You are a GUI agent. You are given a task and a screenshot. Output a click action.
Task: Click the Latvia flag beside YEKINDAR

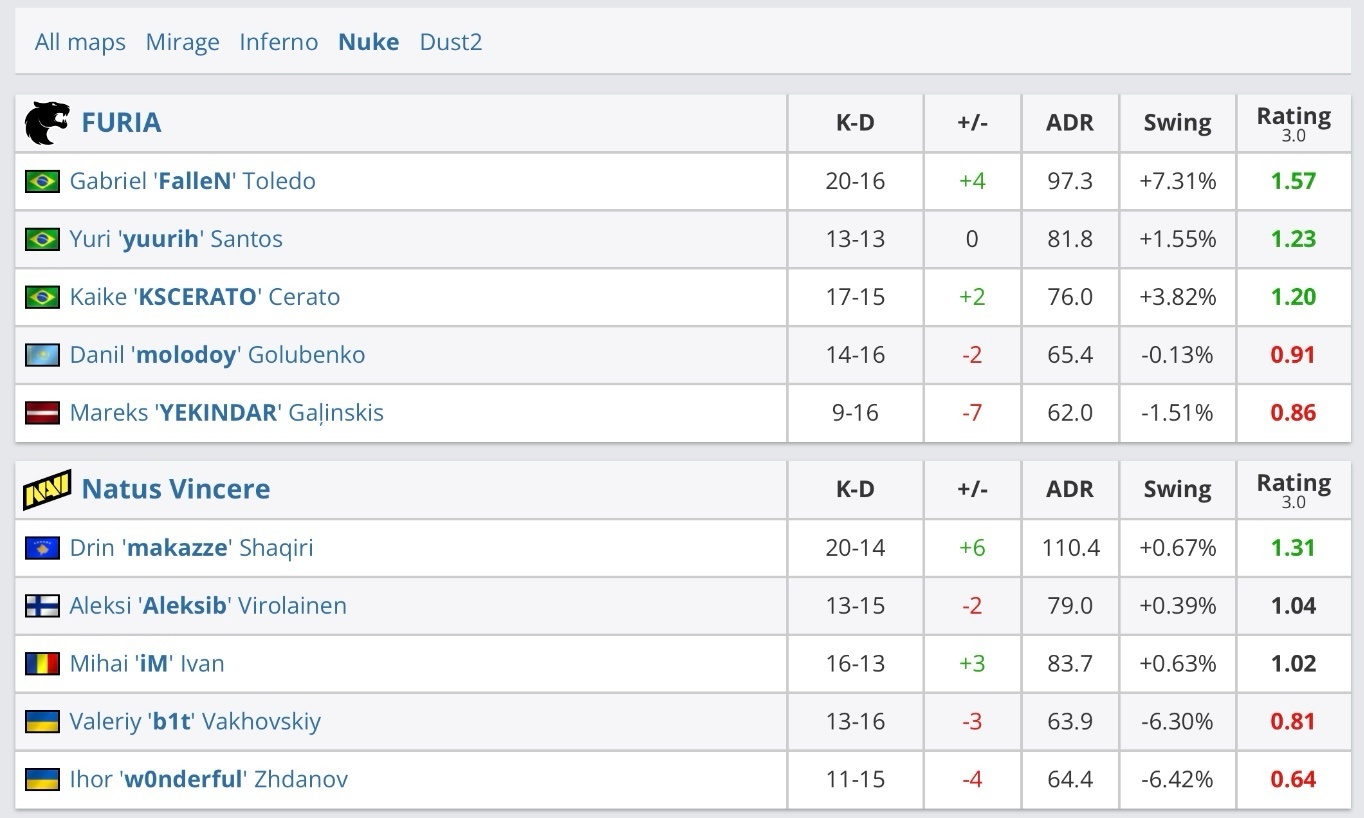[x=42, y=413]
